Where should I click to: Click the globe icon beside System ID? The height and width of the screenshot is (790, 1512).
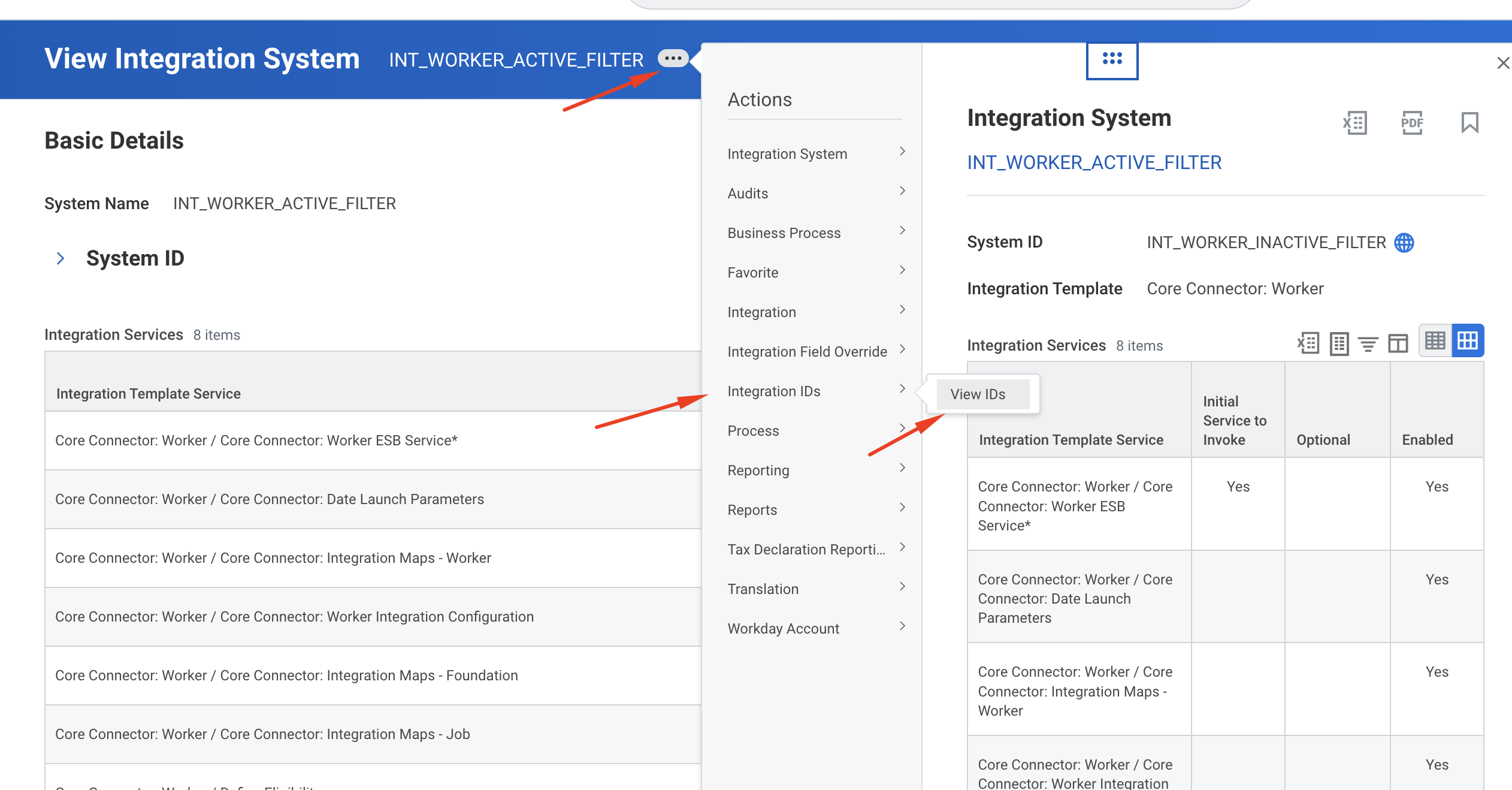click(1404, 243)
